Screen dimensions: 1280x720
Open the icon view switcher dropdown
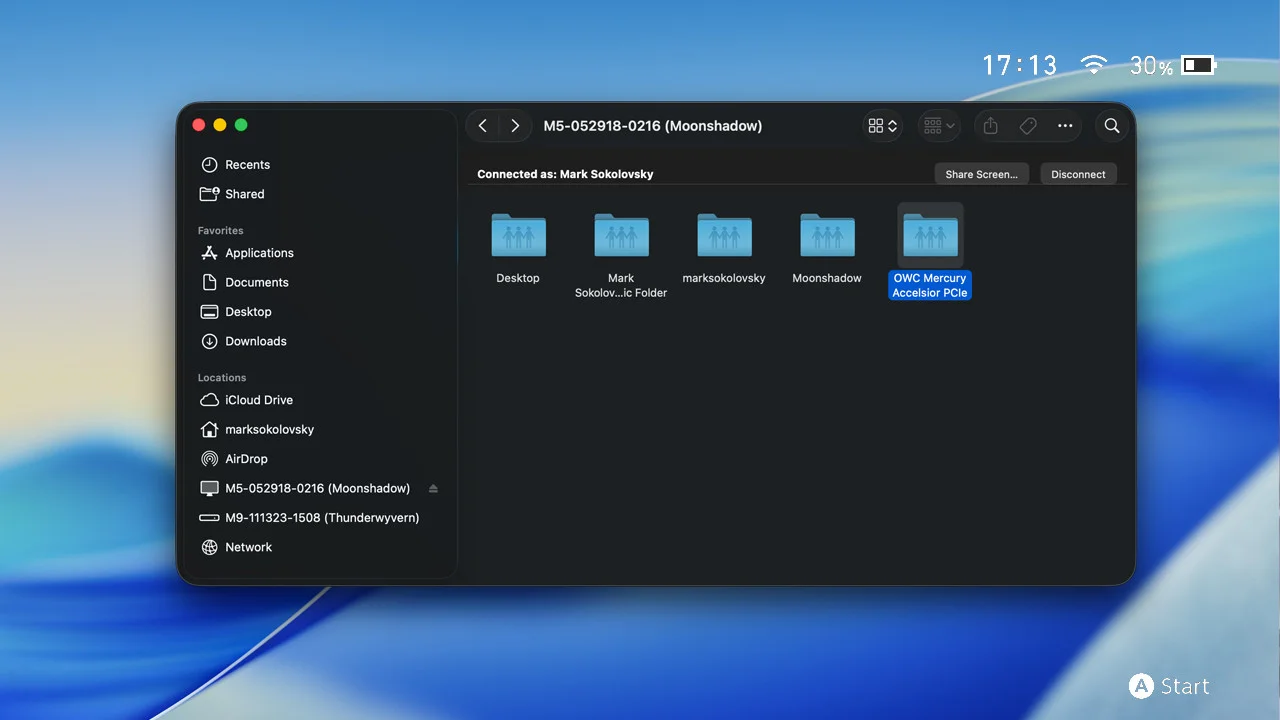(883, 126)
